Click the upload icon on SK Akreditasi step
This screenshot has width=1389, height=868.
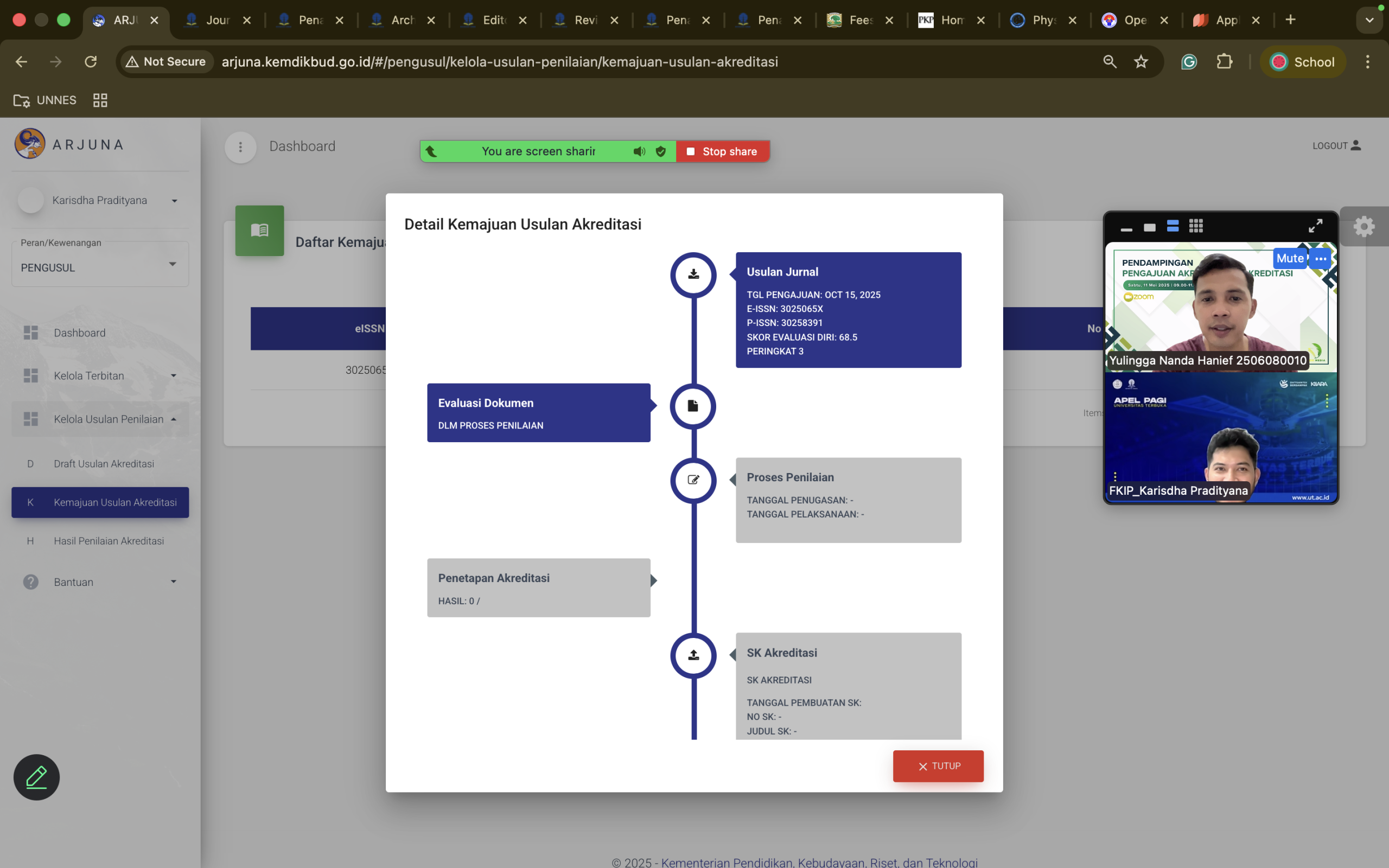692,655
